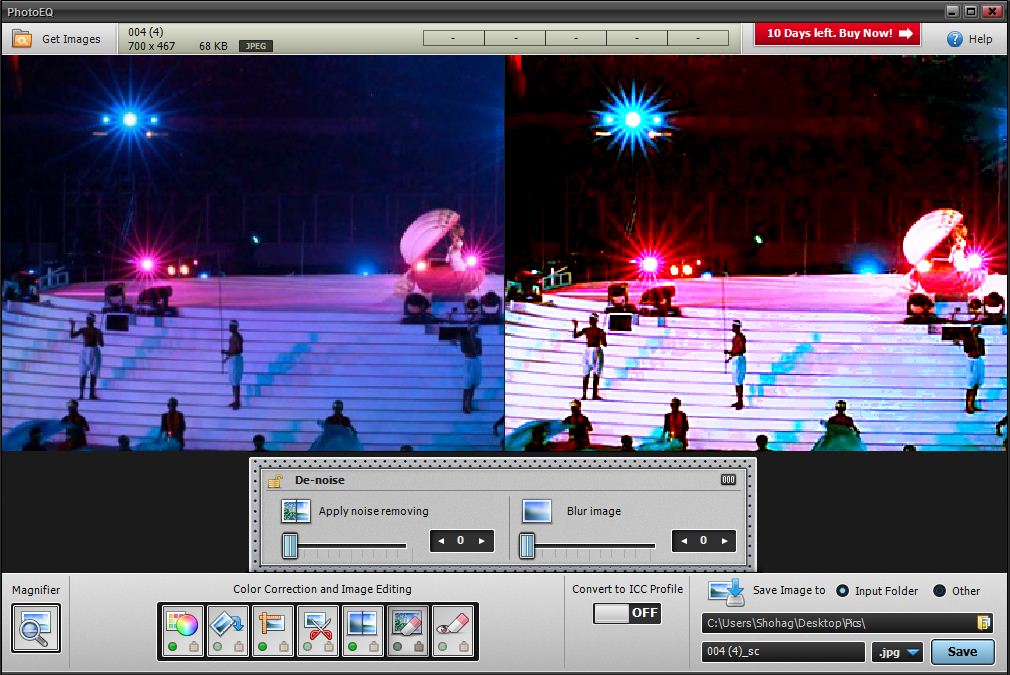This screenshot has height=675, width=1010.
Task: Click the Apply noise removing icon
Action: pyautogui.click(x=295, y=511)
